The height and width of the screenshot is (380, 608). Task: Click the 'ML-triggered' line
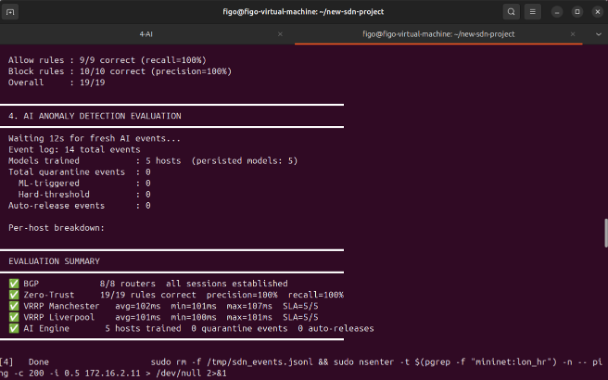click(84, 183)
